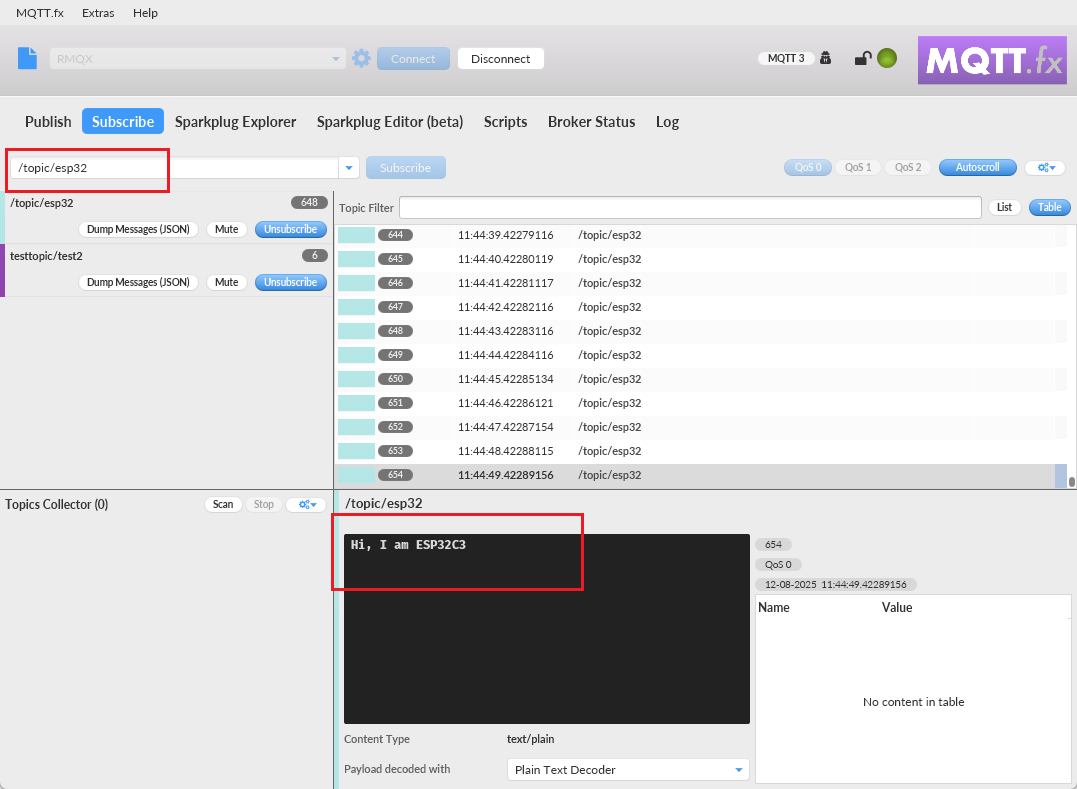Image resolution: width=1077 pixels, height=789 pixels.
Task: Click the Subscribe button beside topic field
Action: [x=405, y=168]
